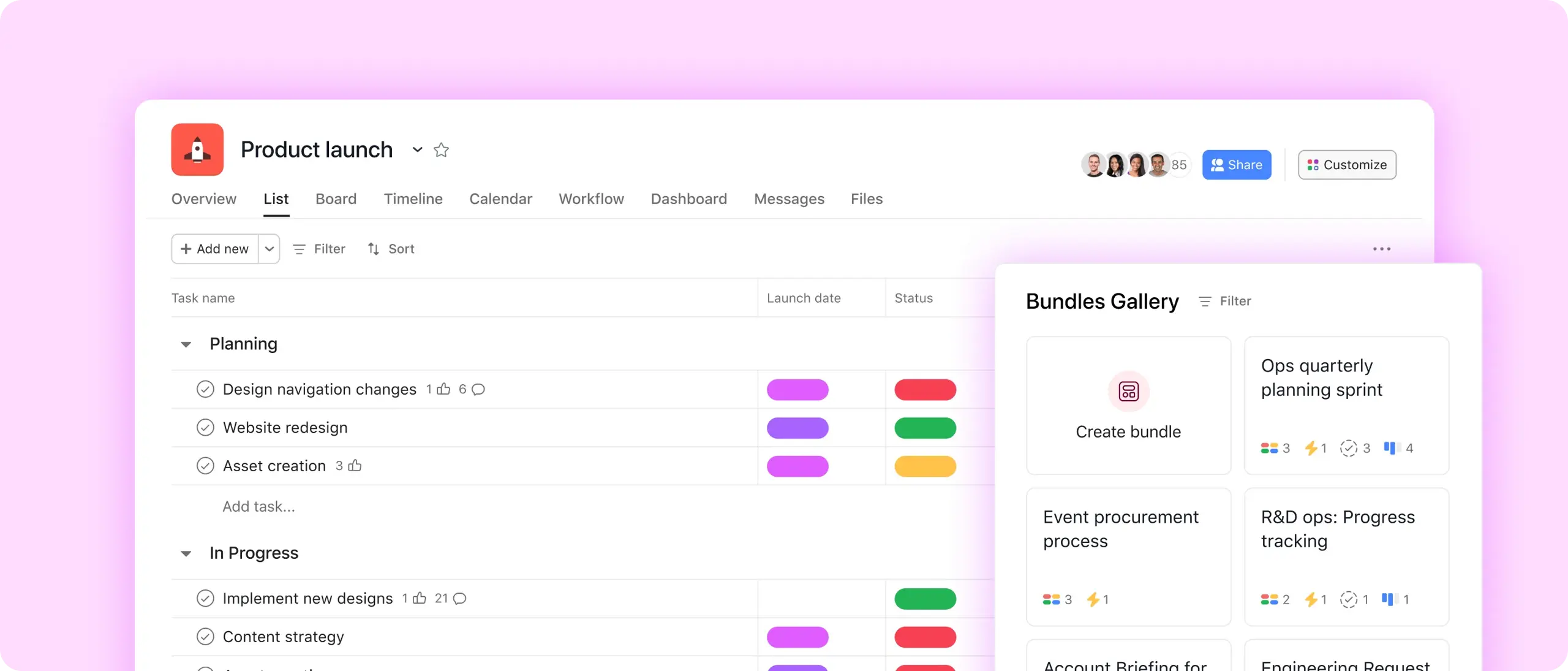Image resolution: width=1568 pixels, height=671 pixels.
Task: Click the yellow status pill for Asset creation
Action: click(x=925, y=466)
